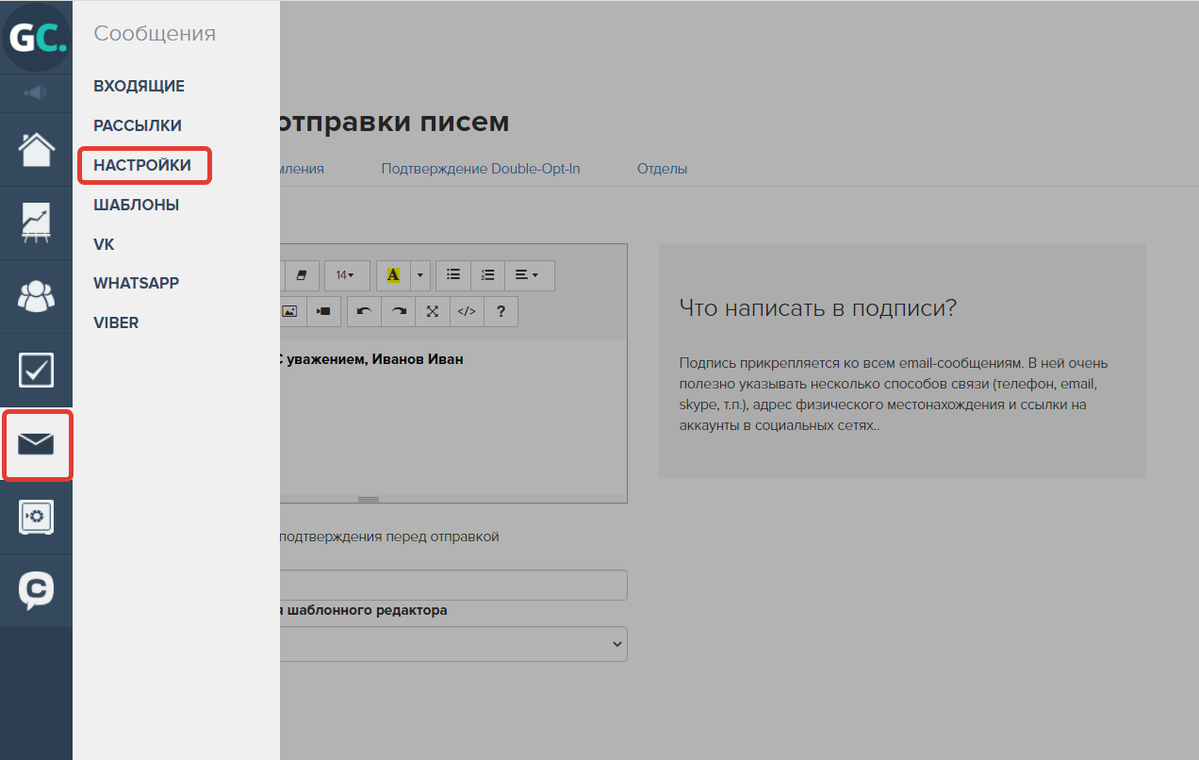The width and height of the screenshot is (1199, 760).
Task: Open the paragraph alignment dropdown
Action: coord(529,275)
